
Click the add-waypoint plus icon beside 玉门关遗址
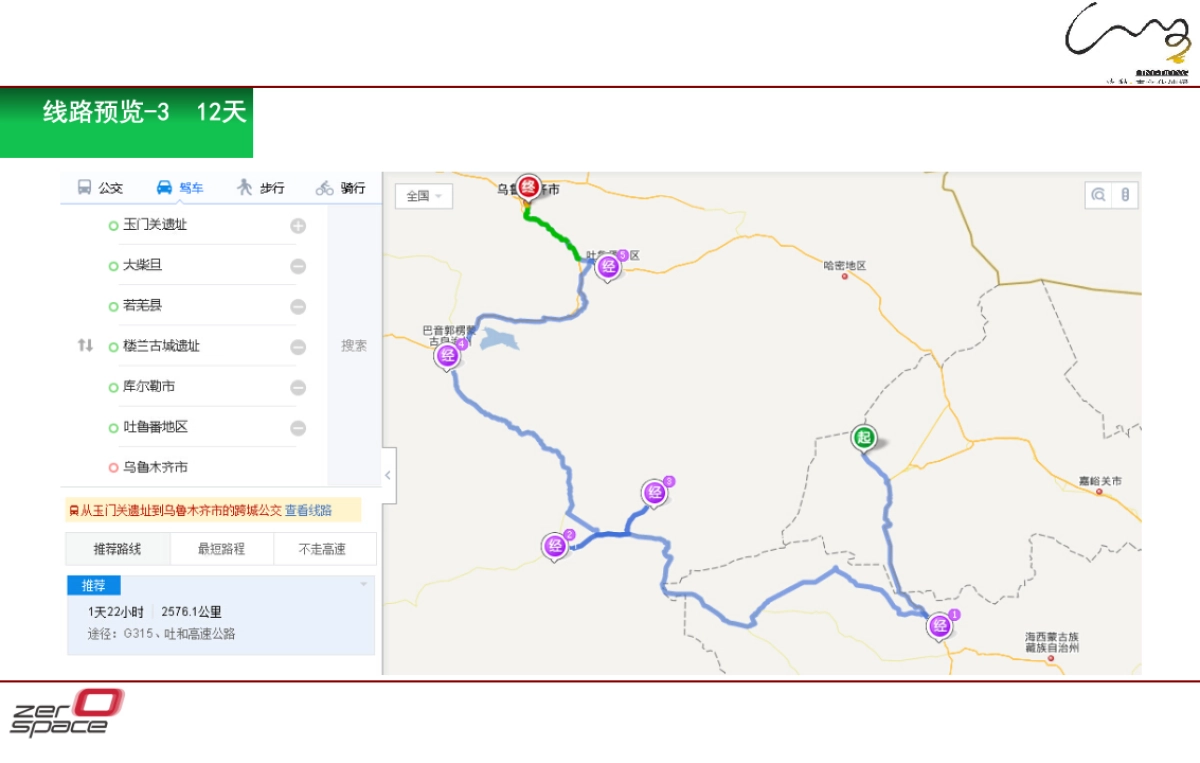(x=298, y=226)
